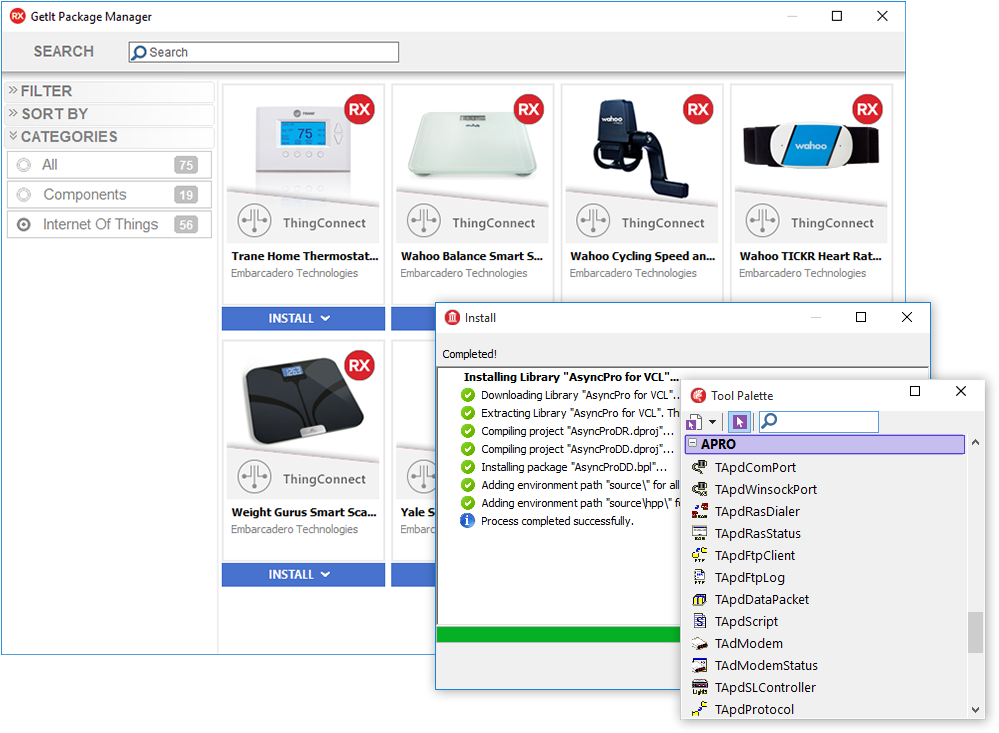Choose the TApdDataPacket component icon
Screen dimensions: 999x733
pos(699,599)
